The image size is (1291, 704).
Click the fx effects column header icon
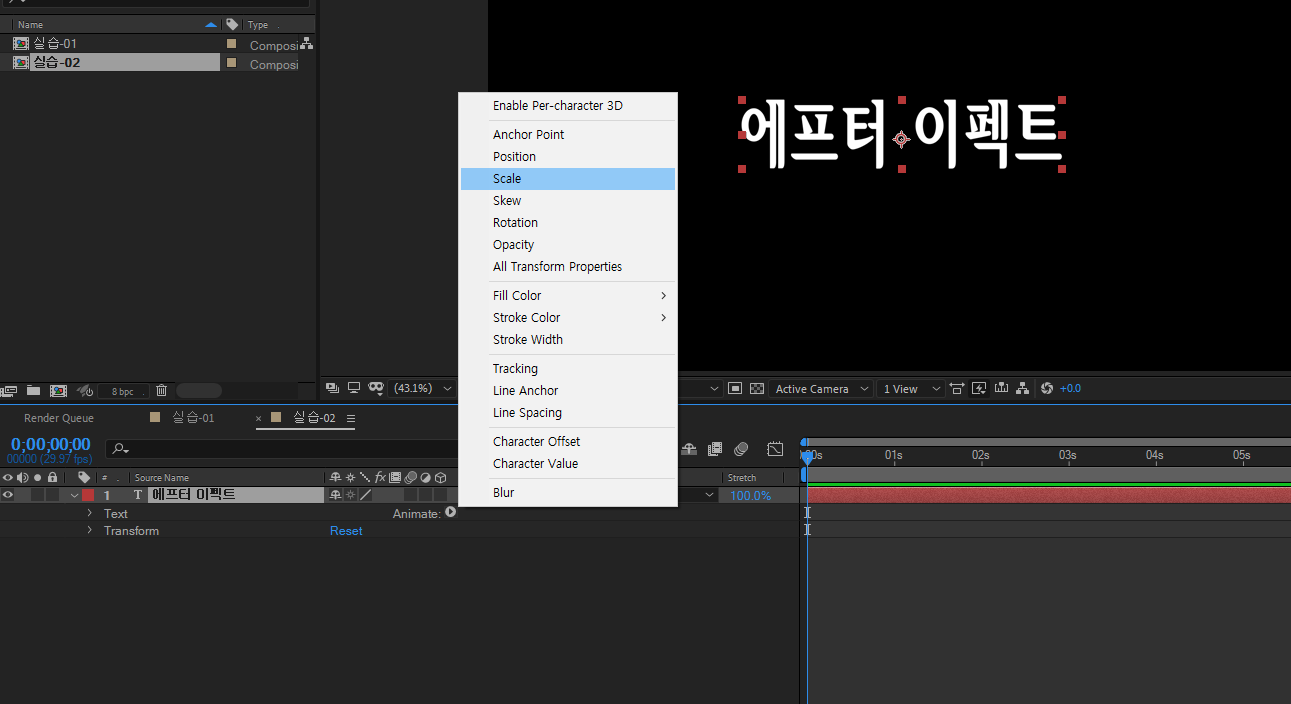[x=380, y=478]
